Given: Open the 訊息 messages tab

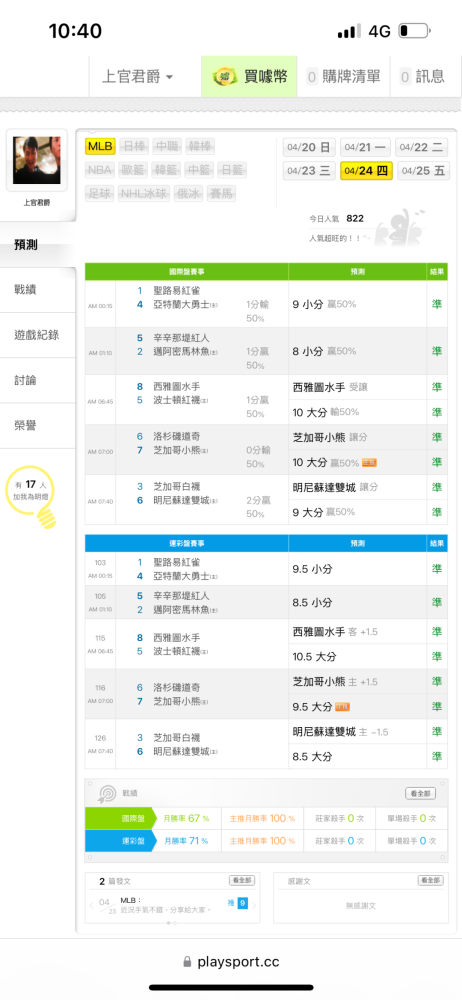Looking at the screenshot, I should 422,77.
